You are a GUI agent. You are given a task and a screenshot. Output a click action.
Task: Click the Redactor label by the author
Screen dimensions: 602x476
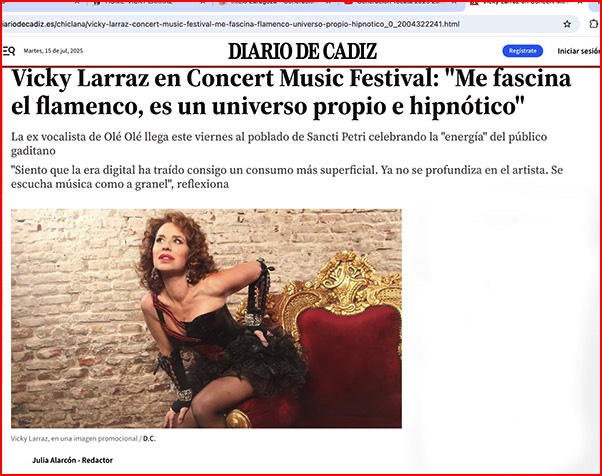click(x=97, y=460)
